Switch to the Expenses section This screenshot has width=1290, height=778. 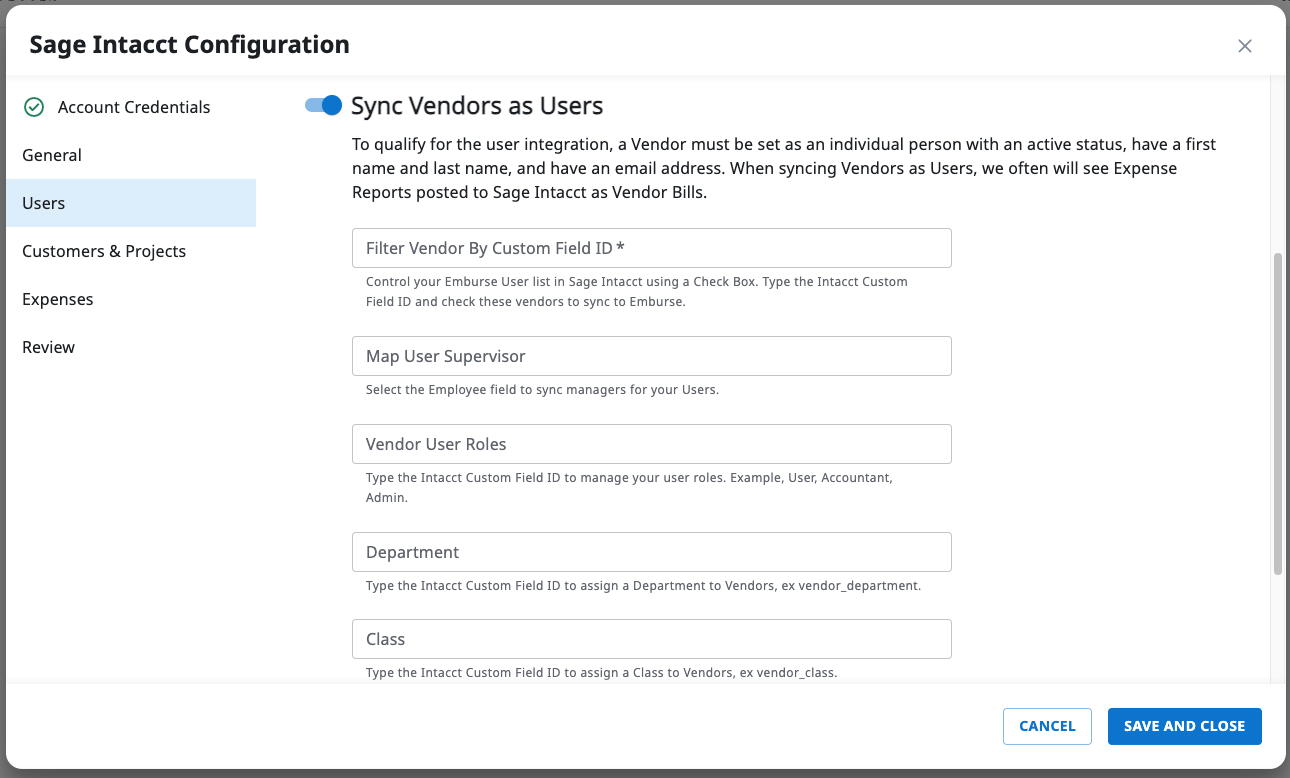pos(131,299)
